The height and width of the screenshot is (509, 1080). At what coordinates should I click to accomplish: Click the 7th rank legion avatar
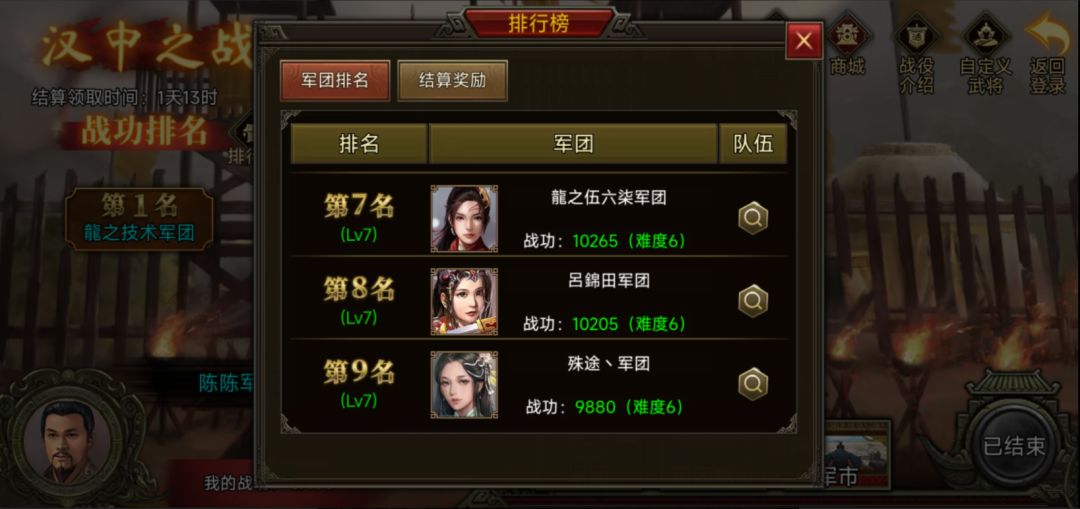click(x=464, y=218)
